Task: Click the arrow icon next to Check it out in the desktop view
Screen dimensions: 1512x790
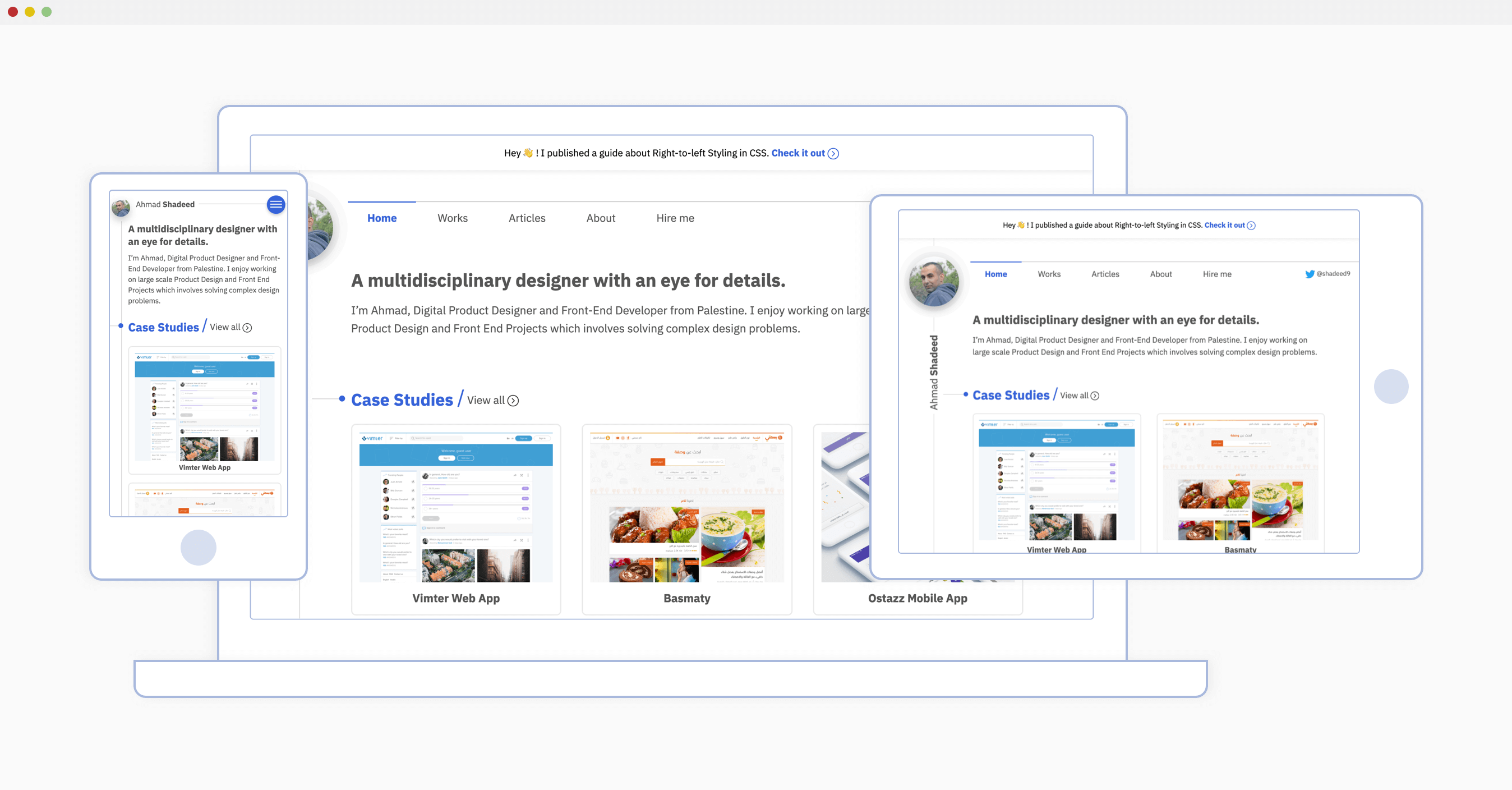Action: (833, 153)
